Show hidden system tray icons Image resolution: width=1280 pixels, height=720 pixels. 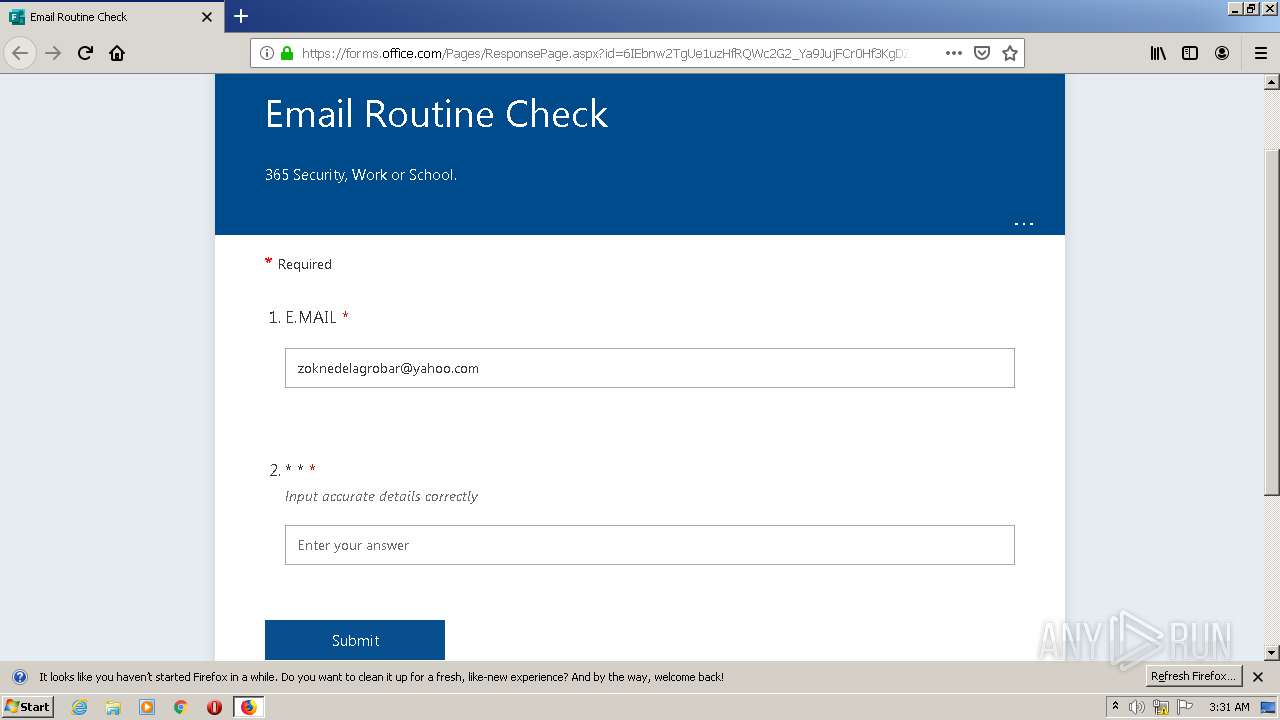[x=1115, y=706]
